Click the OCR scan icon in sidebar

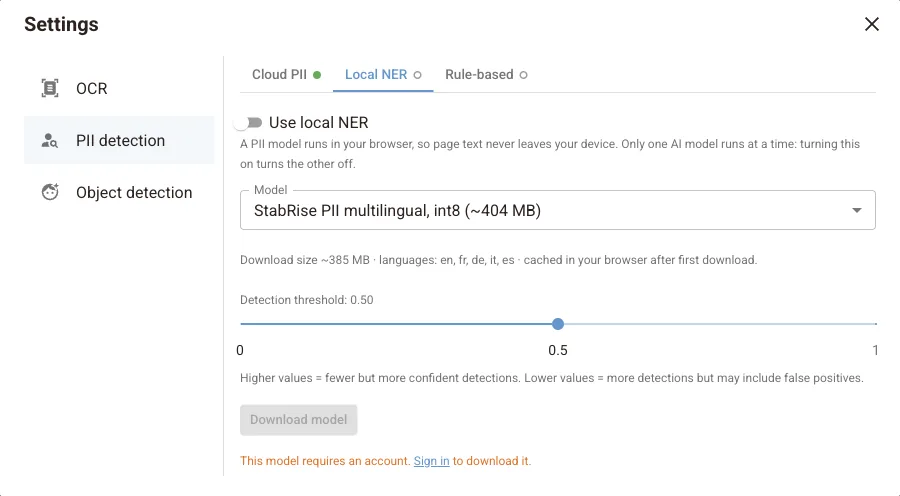50,88
